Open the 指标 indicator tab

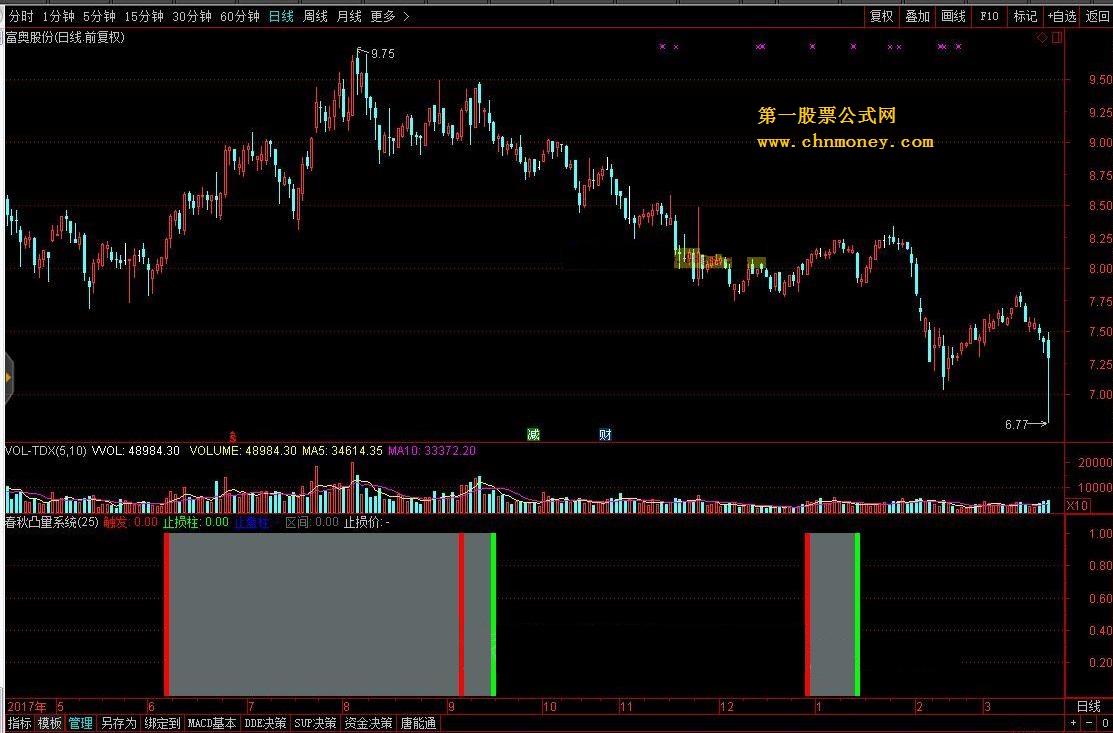[20, 723]
